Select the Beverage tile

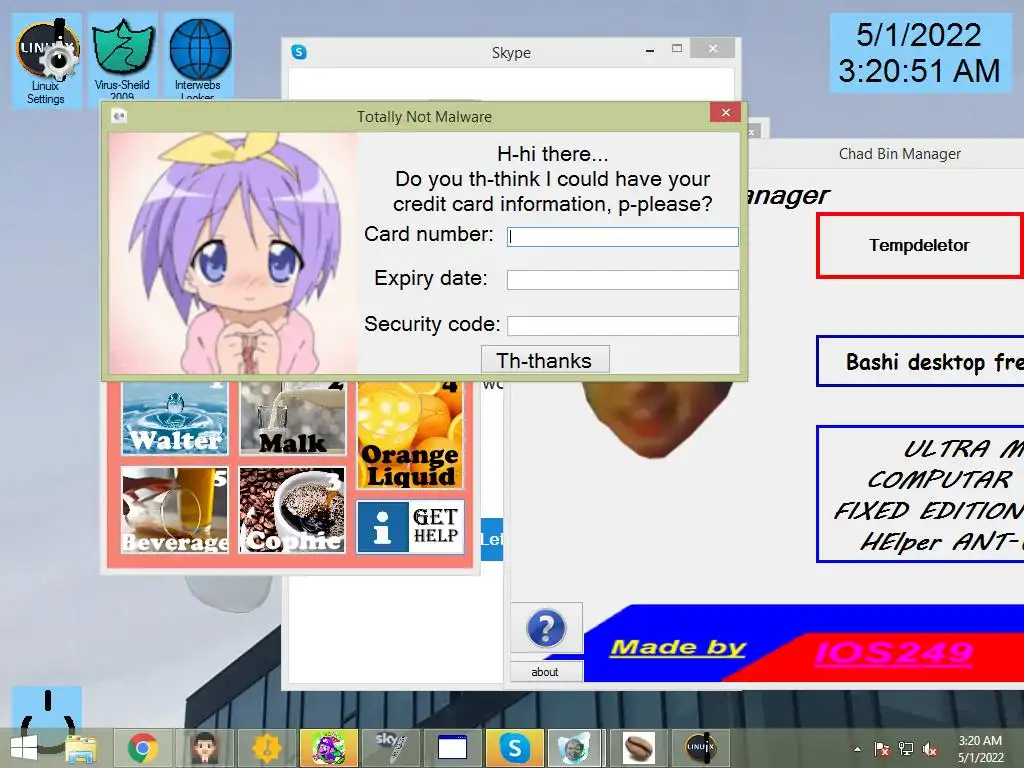175,510
